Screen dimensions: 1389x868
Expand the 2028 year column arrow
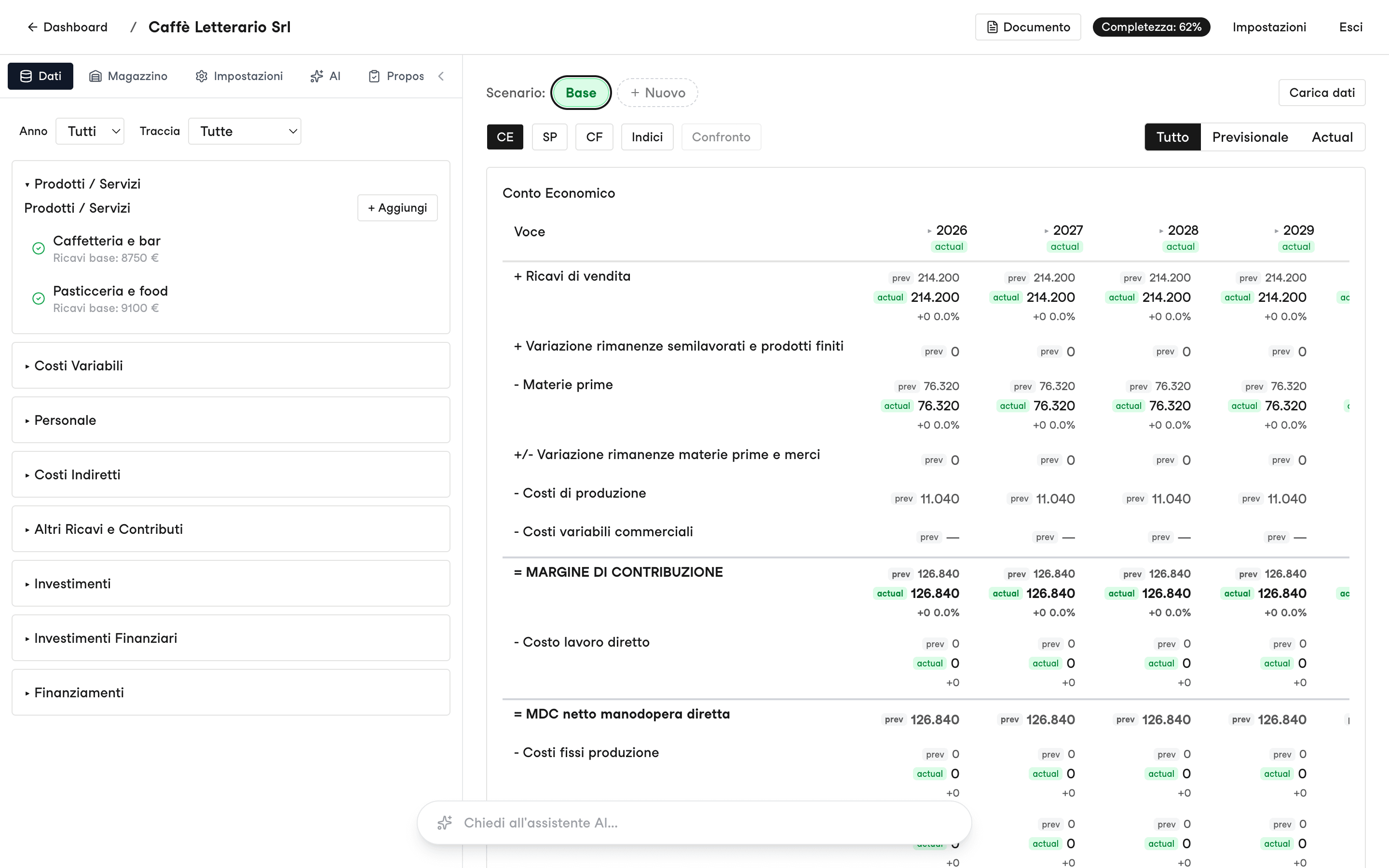[x=1161, y=231]
